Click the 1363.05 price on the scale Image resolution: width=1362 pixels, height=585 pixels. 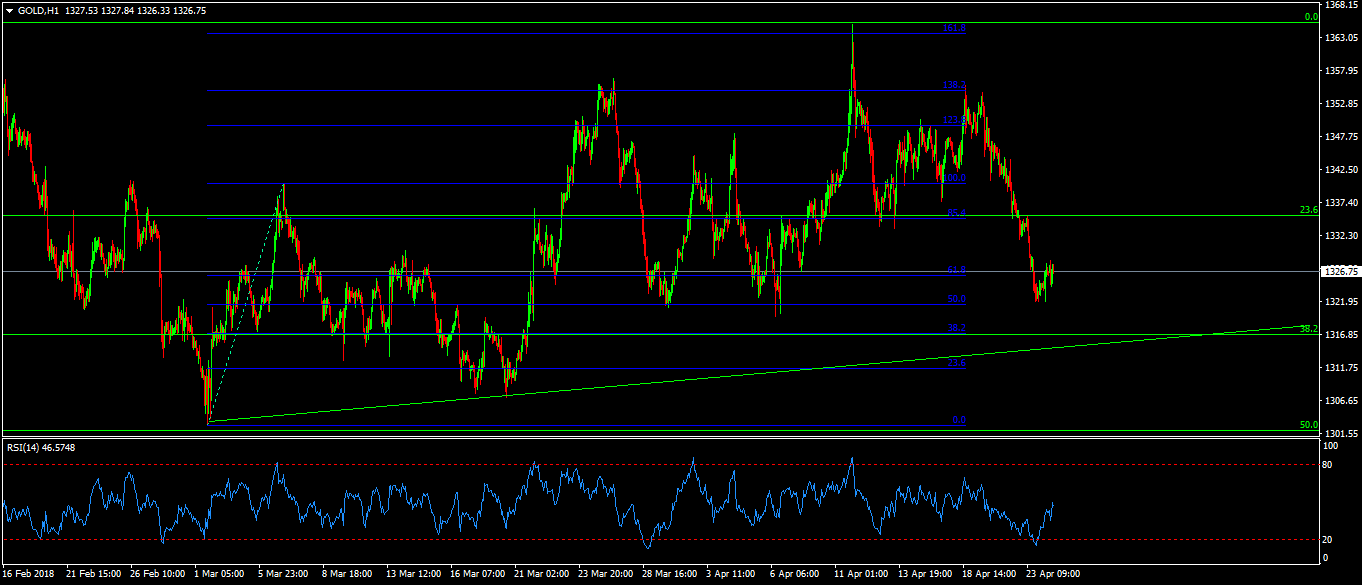point(1338,38)
